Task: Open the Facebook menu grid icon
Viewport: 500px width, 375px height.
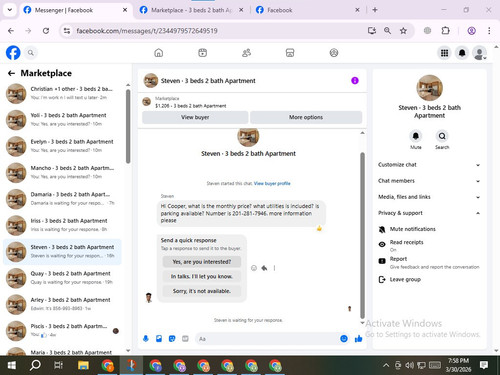Action: click(x=444, y=53)
